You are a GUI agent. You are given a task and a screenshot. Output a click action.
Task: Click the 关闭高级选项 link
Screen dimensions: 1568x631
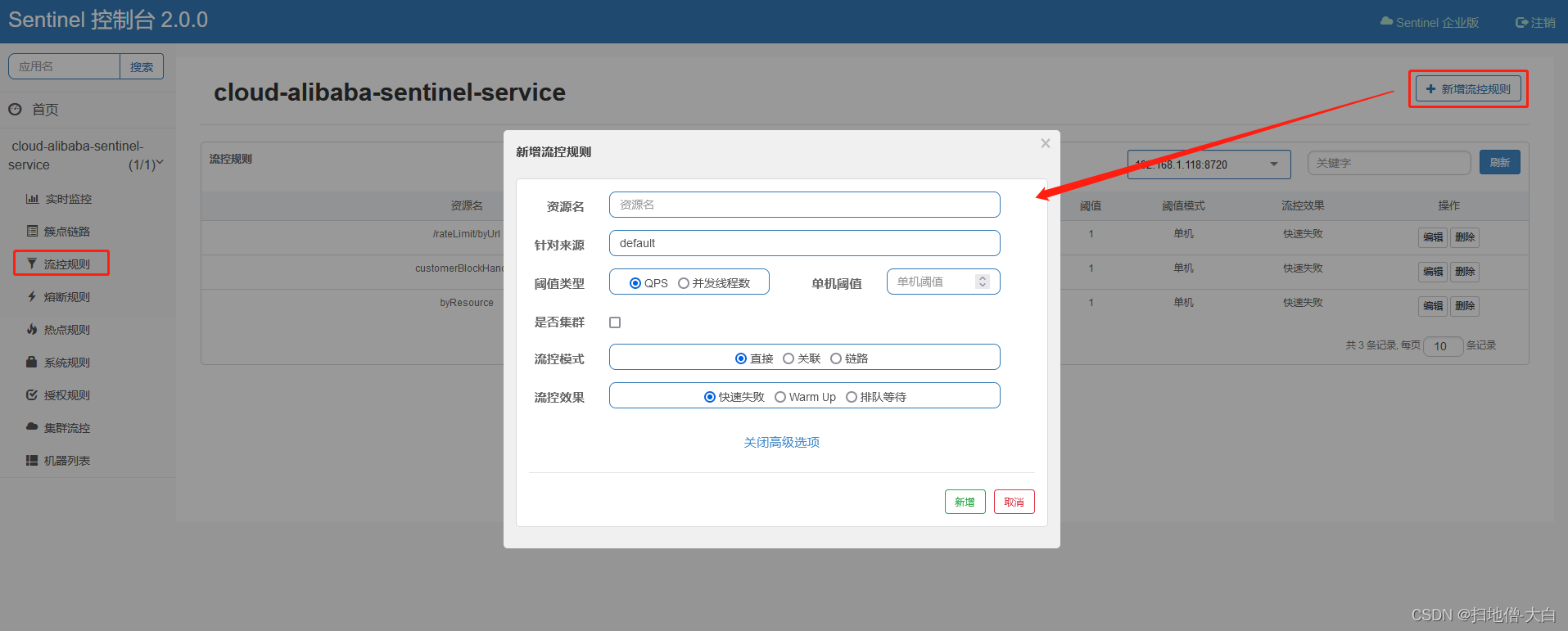pyautogui.click(x=781, y=442)
